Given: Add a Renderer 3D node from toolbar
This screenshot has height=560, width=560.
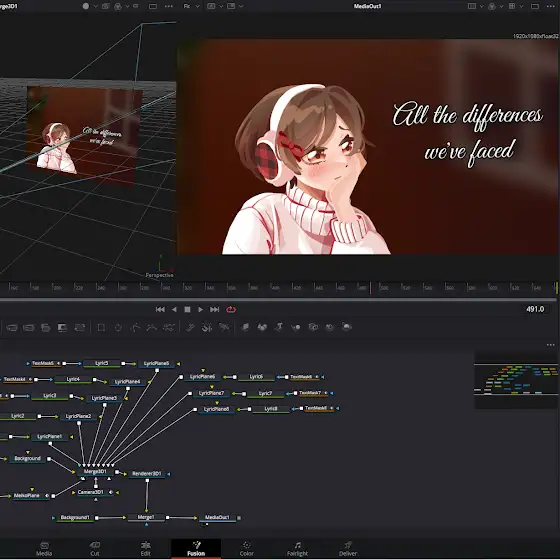Looking at the screenshot, I should [x=346, y=327].
